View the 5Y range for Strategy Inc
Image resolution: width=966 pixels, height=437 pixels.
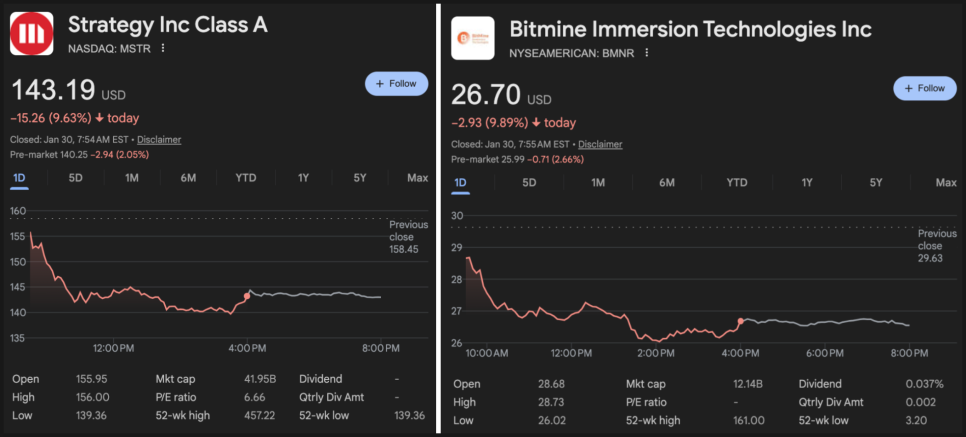pyautogui.click(x=359, y=178)
